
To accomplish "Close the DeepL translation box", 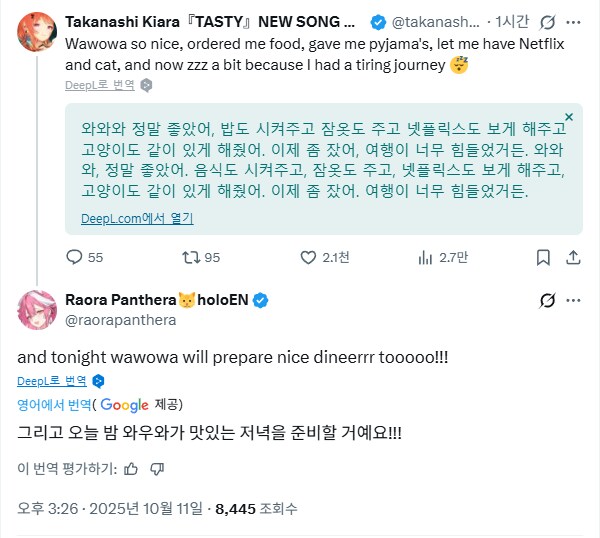I will tap(569, 118).
